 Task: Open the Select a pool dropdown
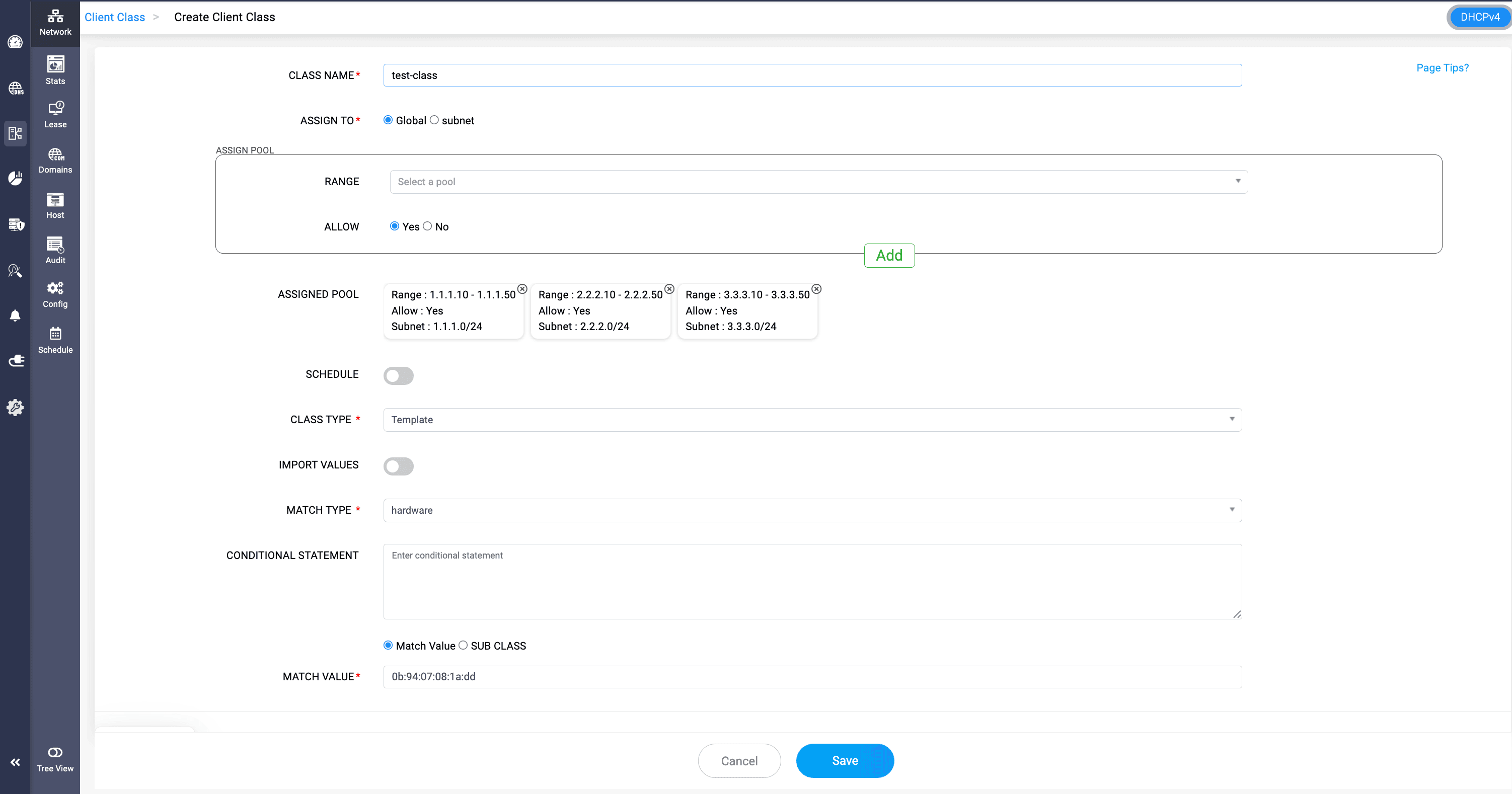(x=818, y=182)
